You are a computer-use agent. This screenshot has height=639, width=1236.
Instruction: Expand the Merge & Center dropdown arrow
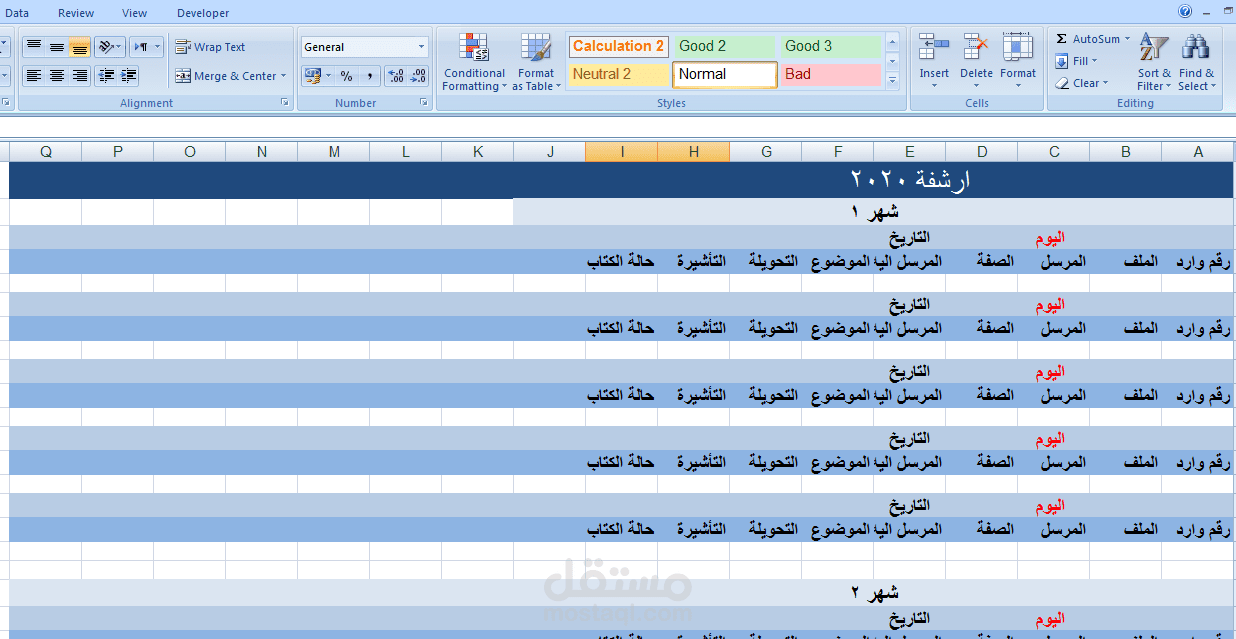[283, 76]
